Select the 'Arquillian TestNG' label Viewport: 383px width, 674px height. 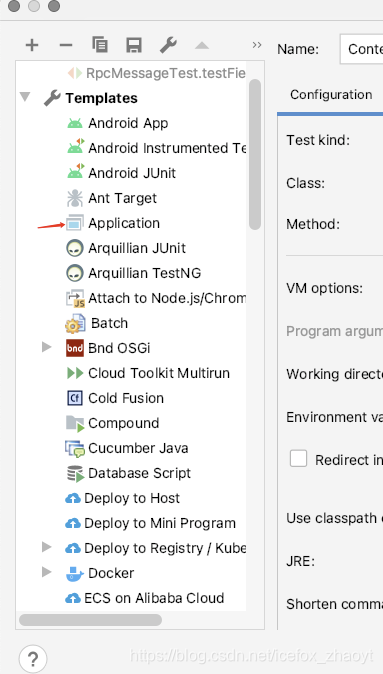pos(144,273)
